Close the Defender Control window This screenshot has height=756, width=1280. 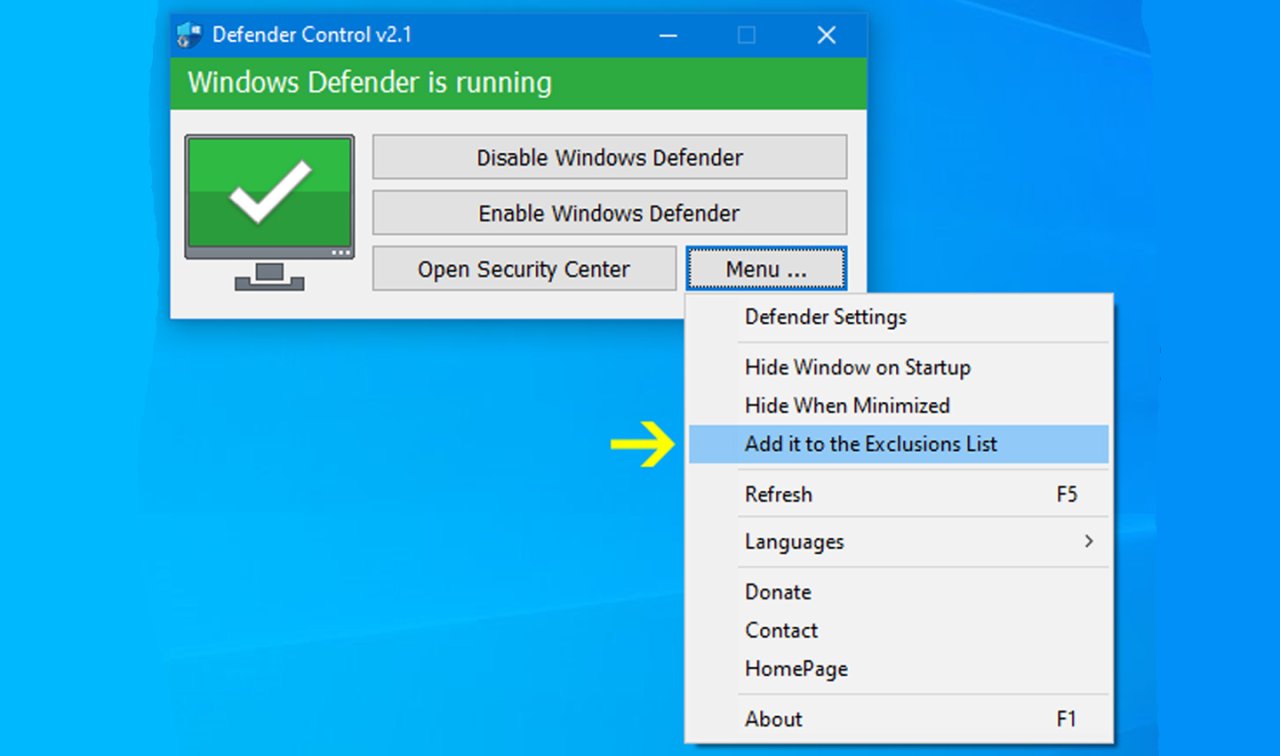(826, 35)
